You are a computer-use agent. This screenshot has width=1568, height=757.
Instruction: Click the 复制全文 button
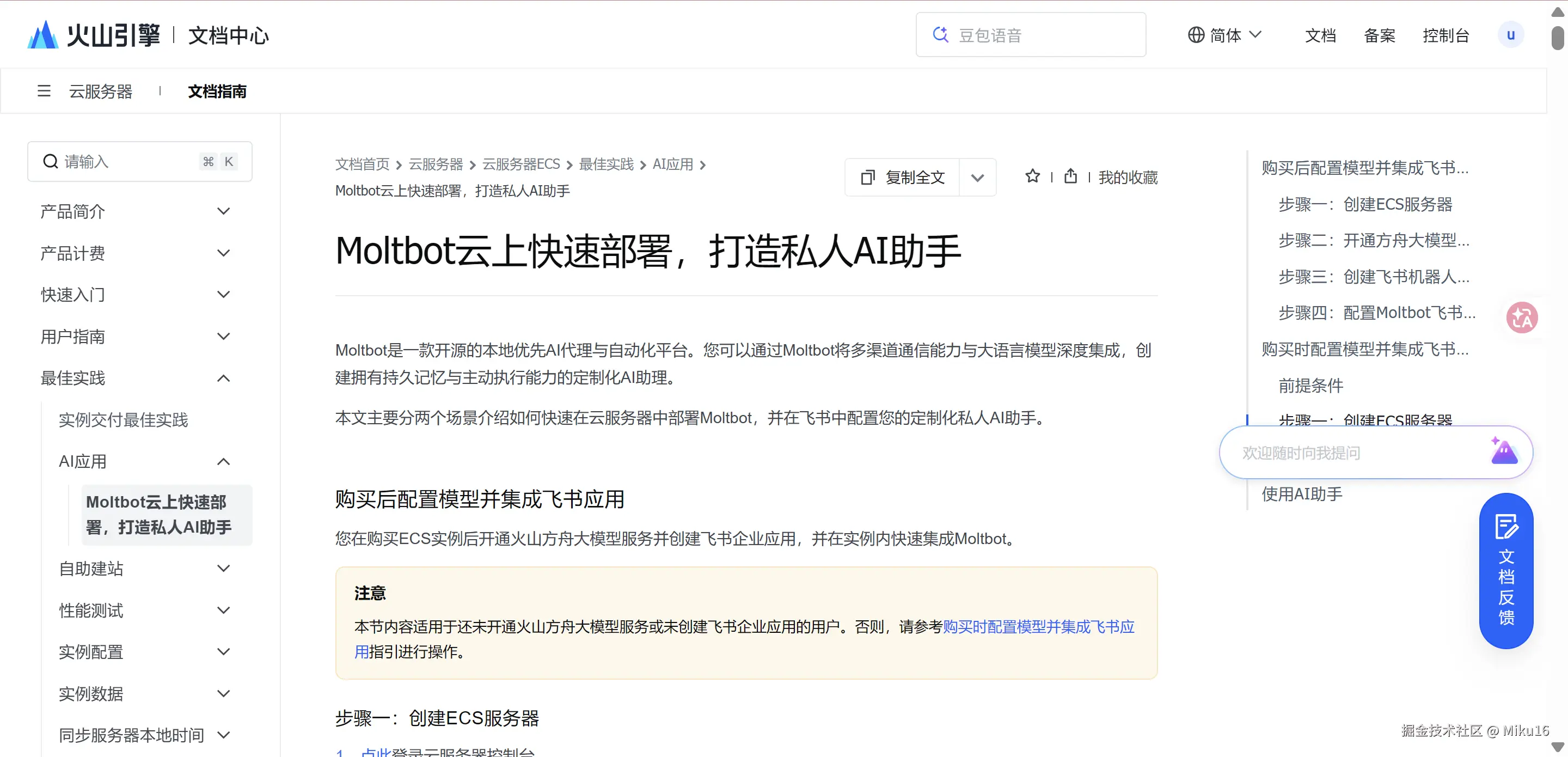click(x=903, y=178)
